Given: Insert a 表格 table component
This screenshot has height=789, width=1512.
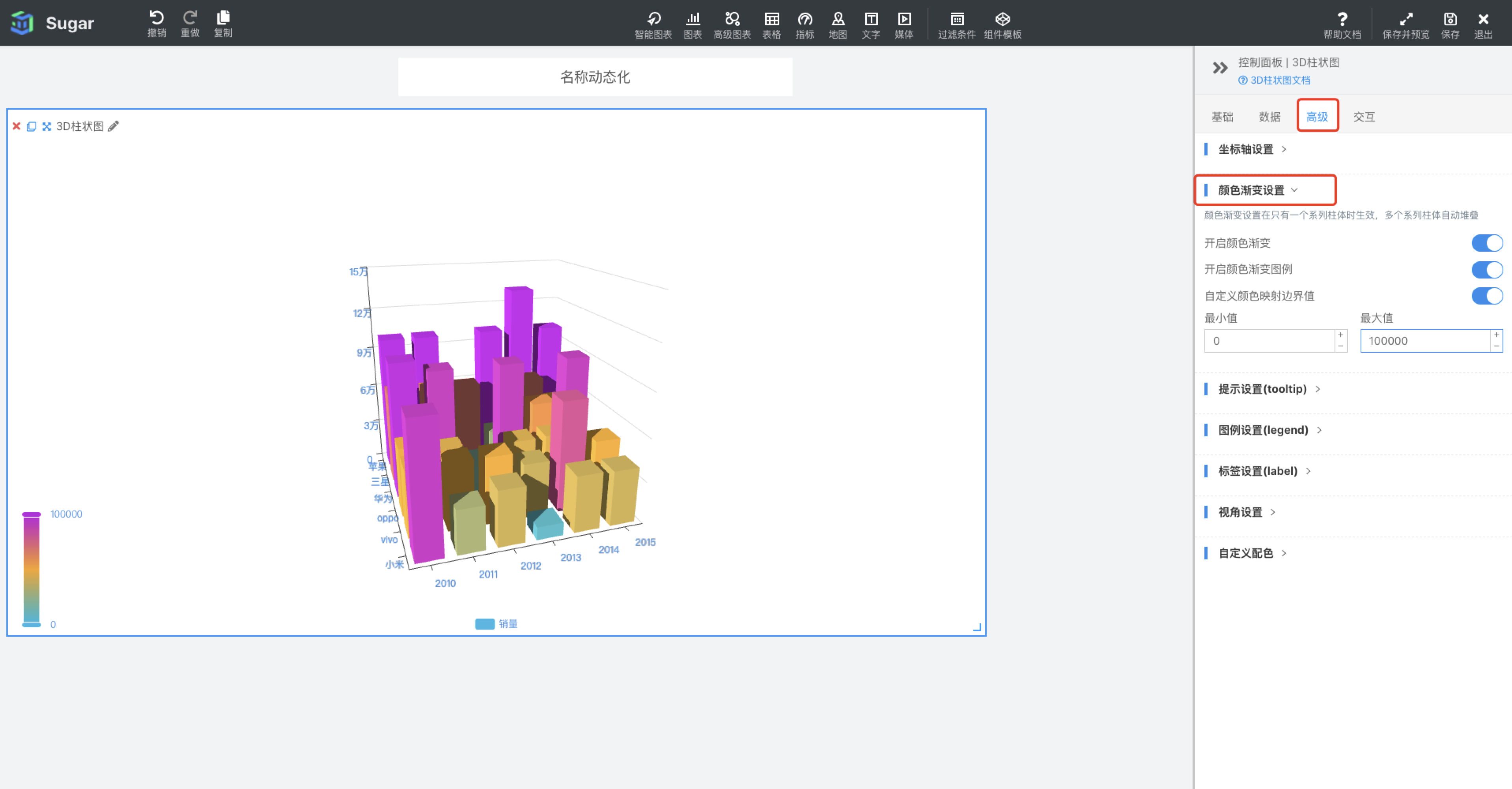Looking at the screenshot, I should tap(772, 25).
